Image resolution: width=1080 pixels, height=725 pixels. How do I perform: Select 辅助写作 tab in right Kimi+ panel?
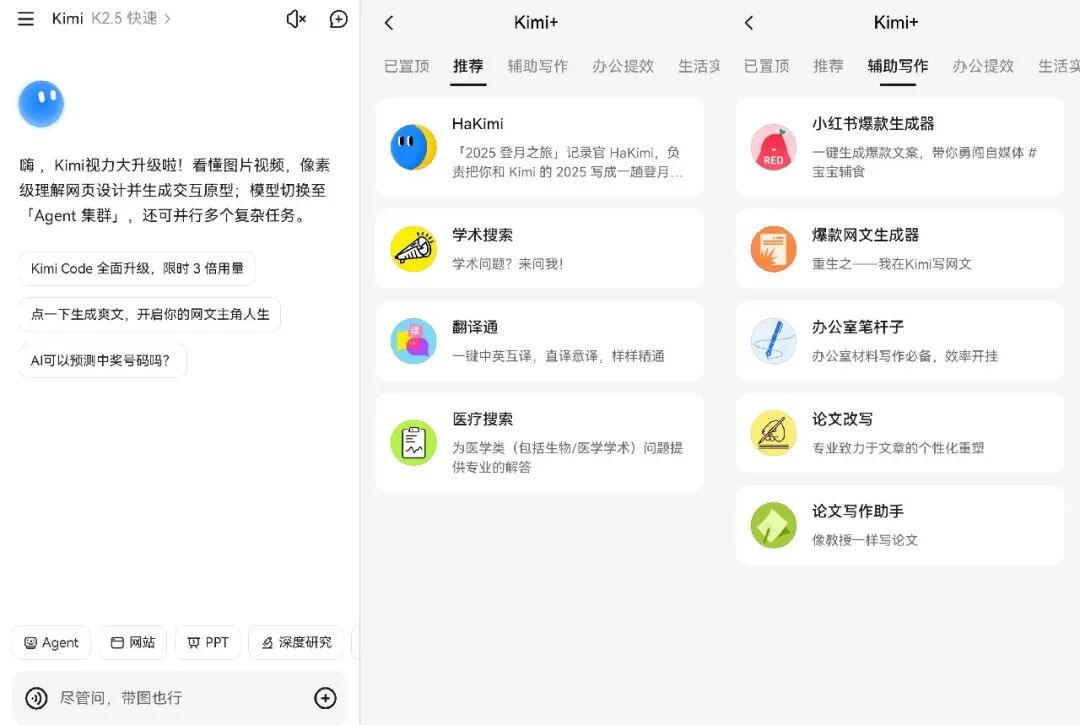click(x=897, y=66)
